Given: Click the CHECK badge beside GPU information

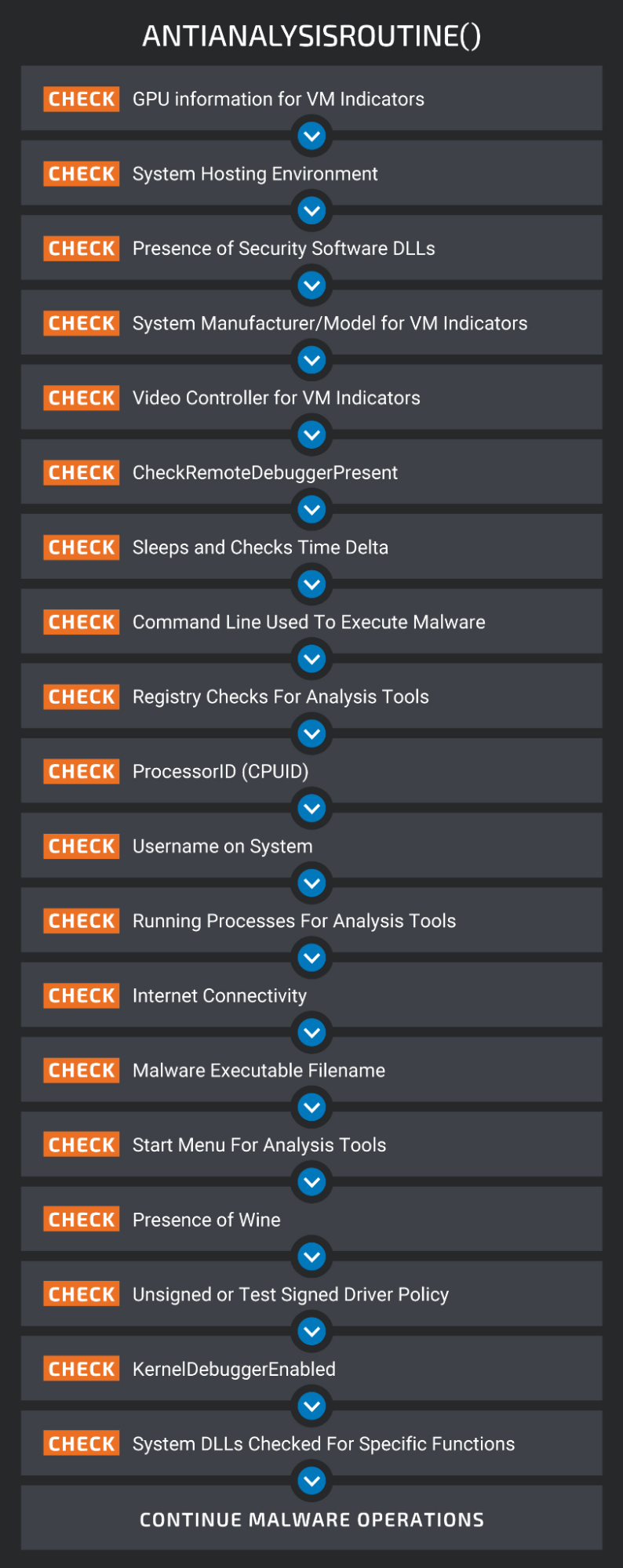Looking at the screenshot, I should pos(82,99).
